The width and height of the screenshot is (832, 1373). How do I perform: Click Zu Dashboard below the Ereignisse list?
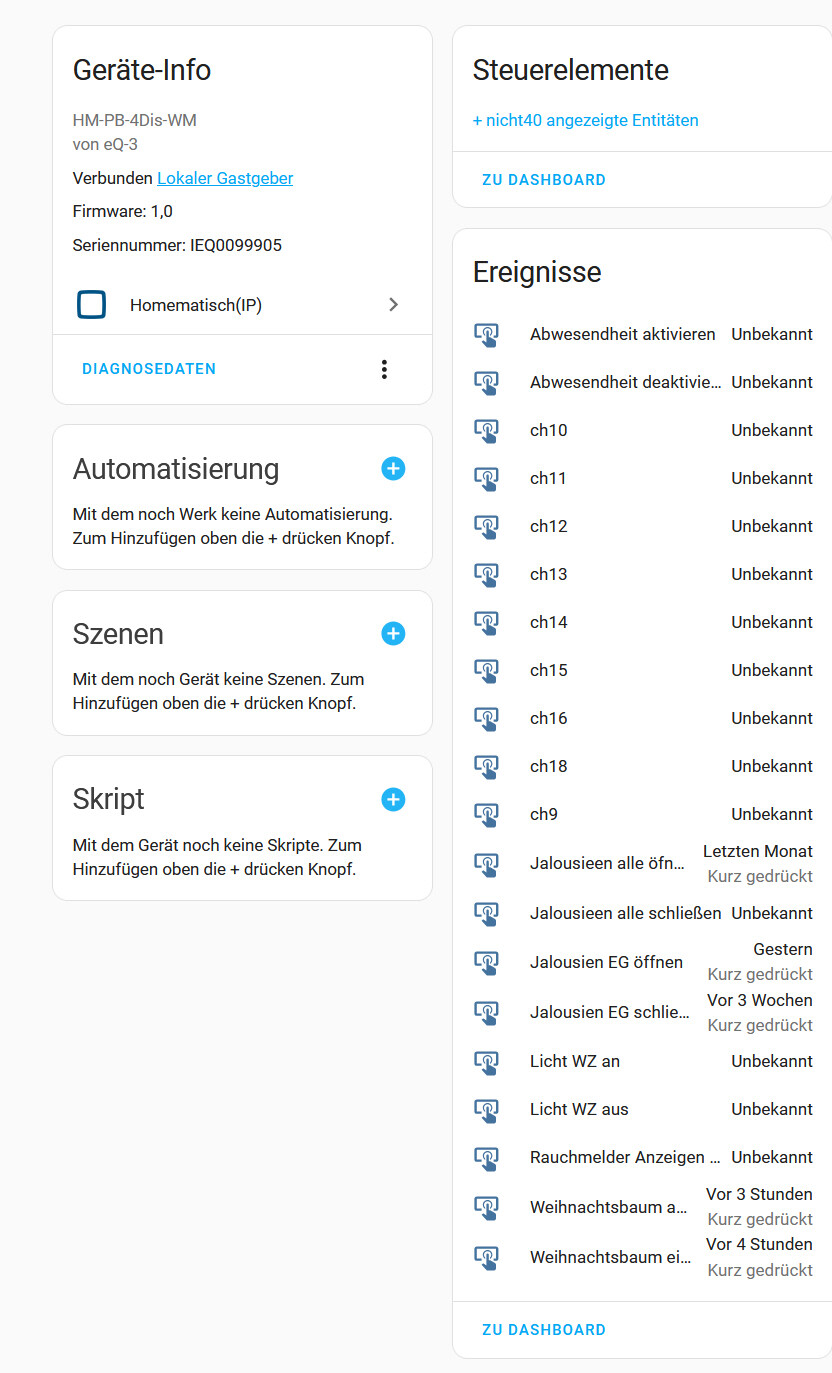544,1330
